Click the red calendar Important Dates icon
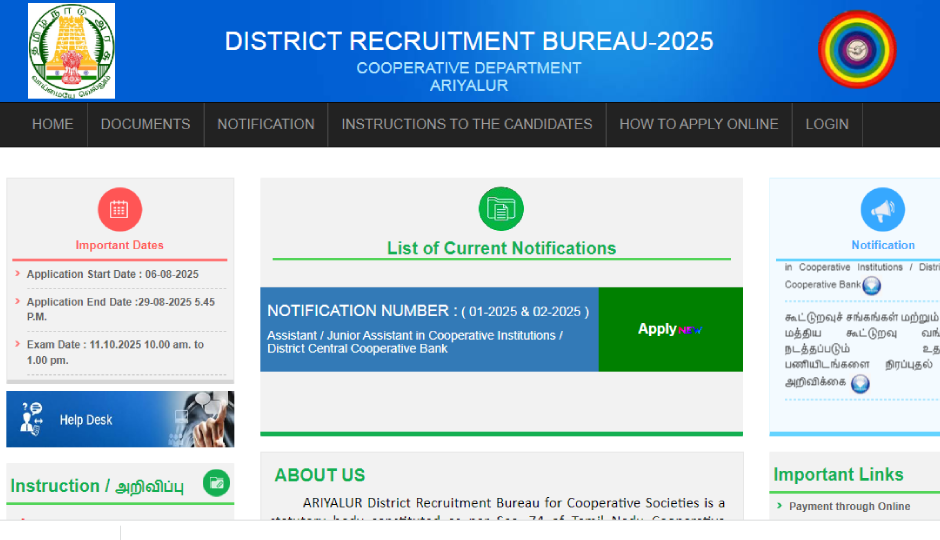The height and width of the screenshot is (540, 940). click(119, 210)
